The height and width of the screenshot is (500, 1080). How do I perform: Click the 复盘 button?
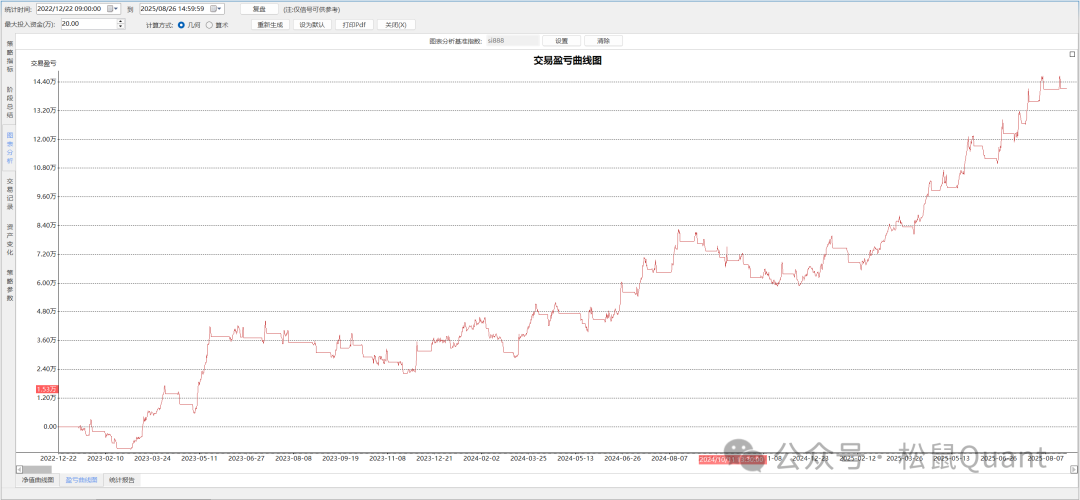[x=259, y=9]
